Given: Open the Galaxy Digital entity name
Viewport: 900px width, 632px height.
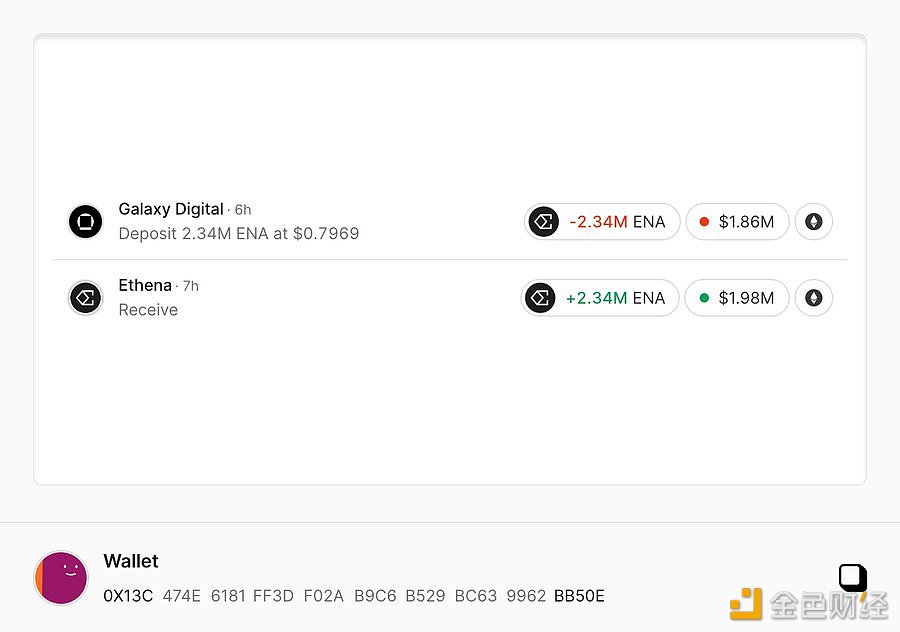Looking at the screenshot, I should tap(171, 209).
